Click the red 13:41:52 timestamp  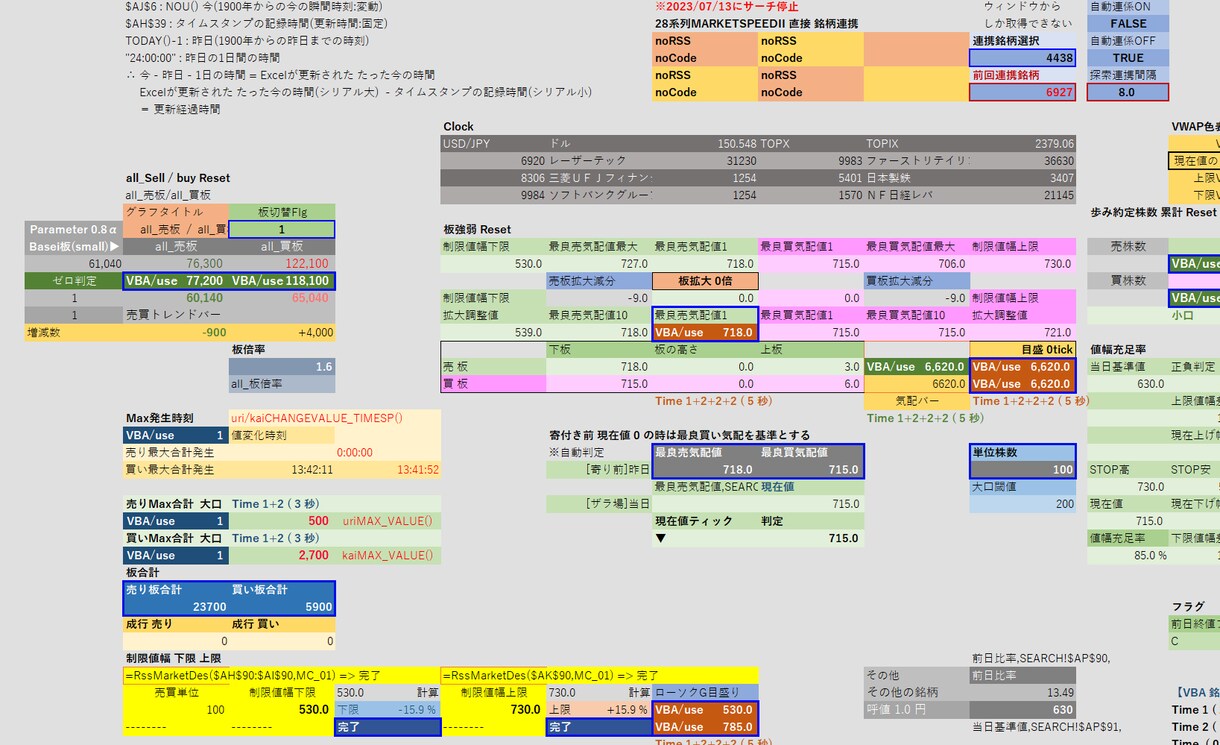coord(388,469)
